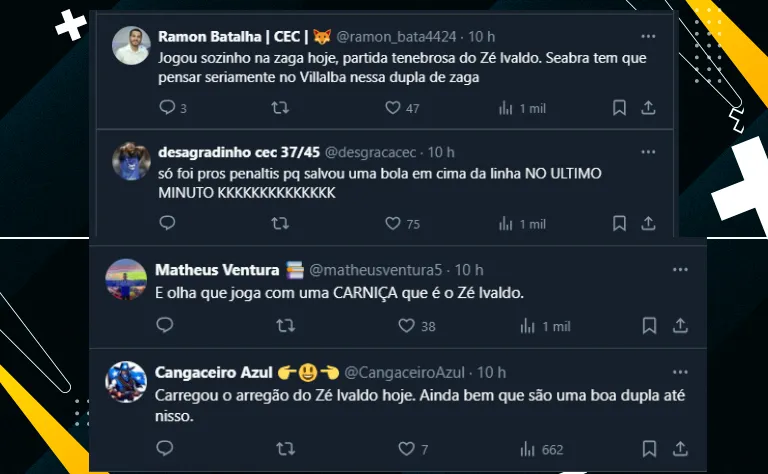
Task: Share Ramon Batalha's tweet
Action: [x=648, y=108]
